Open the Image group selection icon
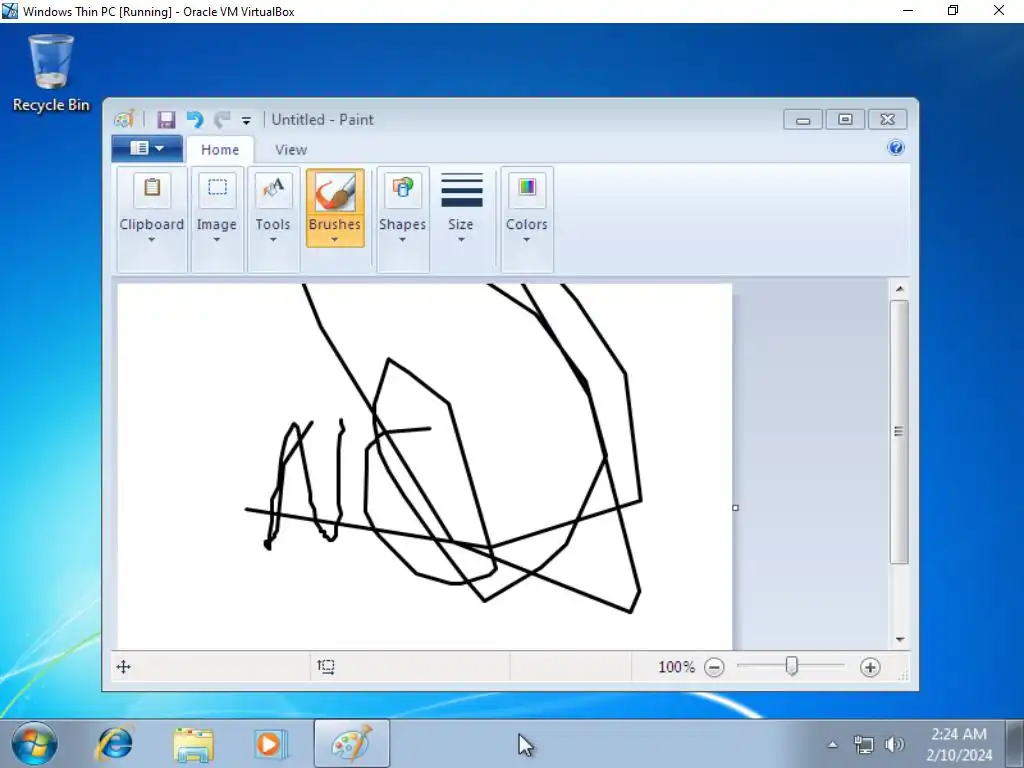The image size is (1024, 768). (217, 188)
